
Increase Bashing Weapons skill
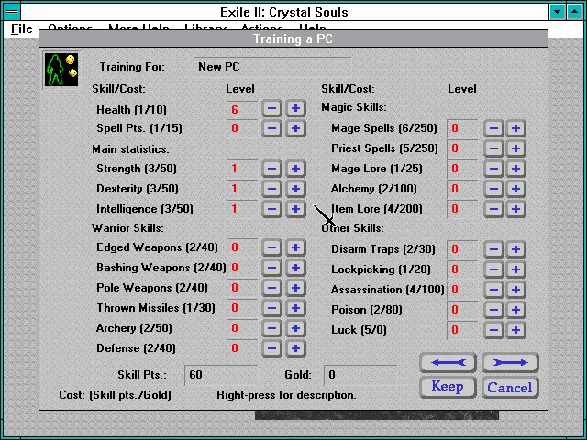[295, 268]
